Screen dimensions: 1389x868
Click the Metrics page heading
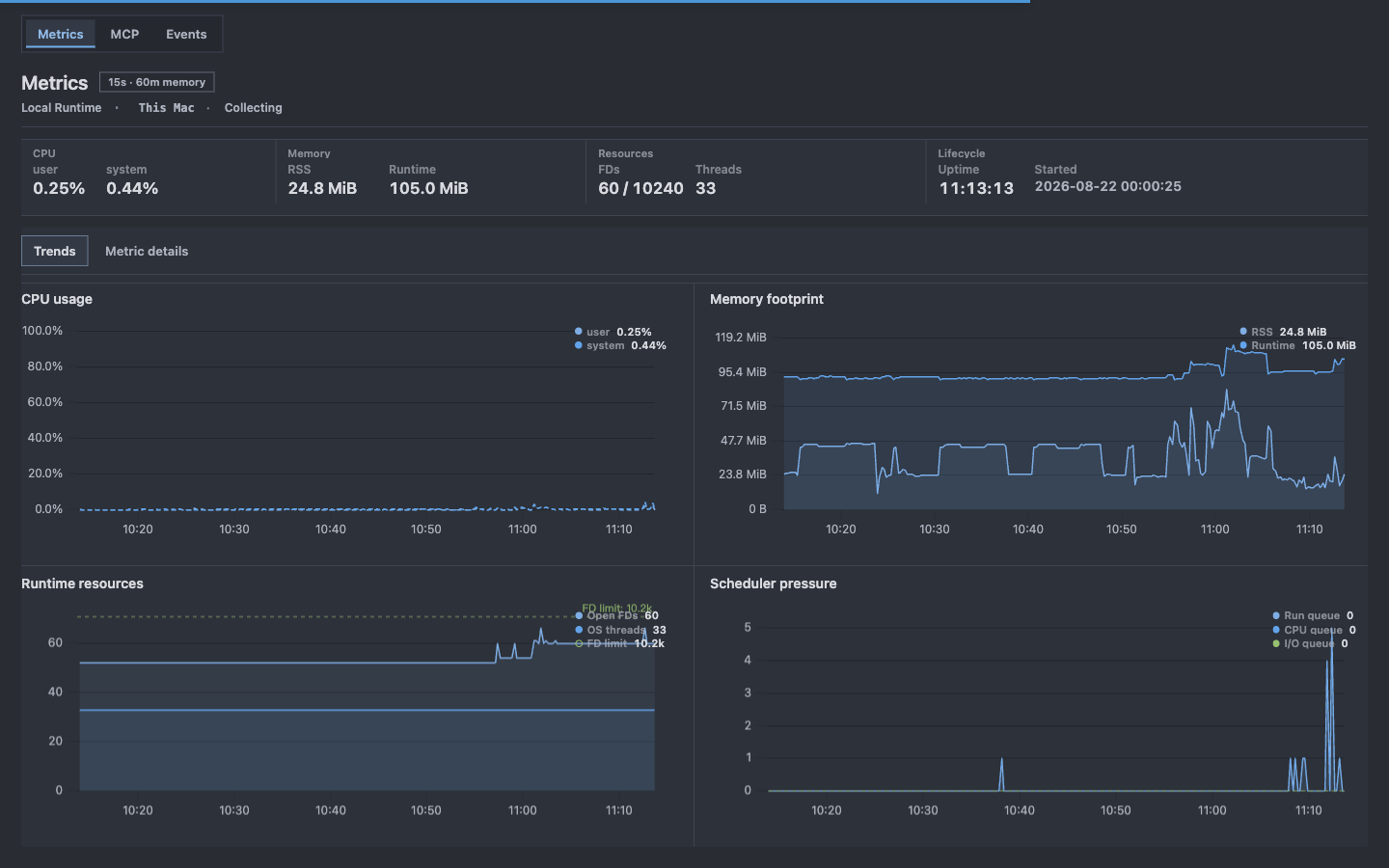coord(55,83)
